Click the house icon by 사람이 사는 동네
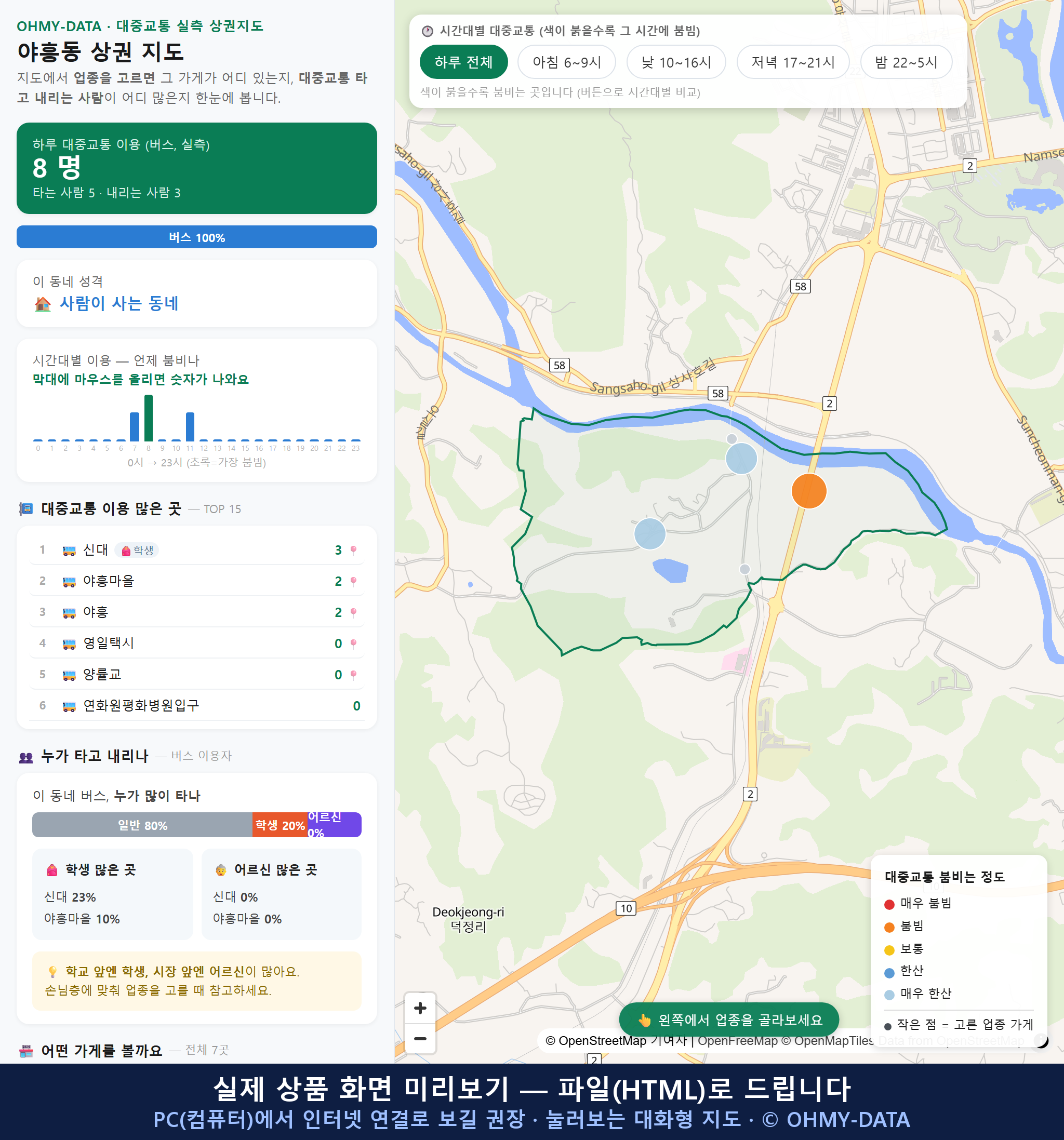The image size is (1064, 1140). click(x=43, y=304)
